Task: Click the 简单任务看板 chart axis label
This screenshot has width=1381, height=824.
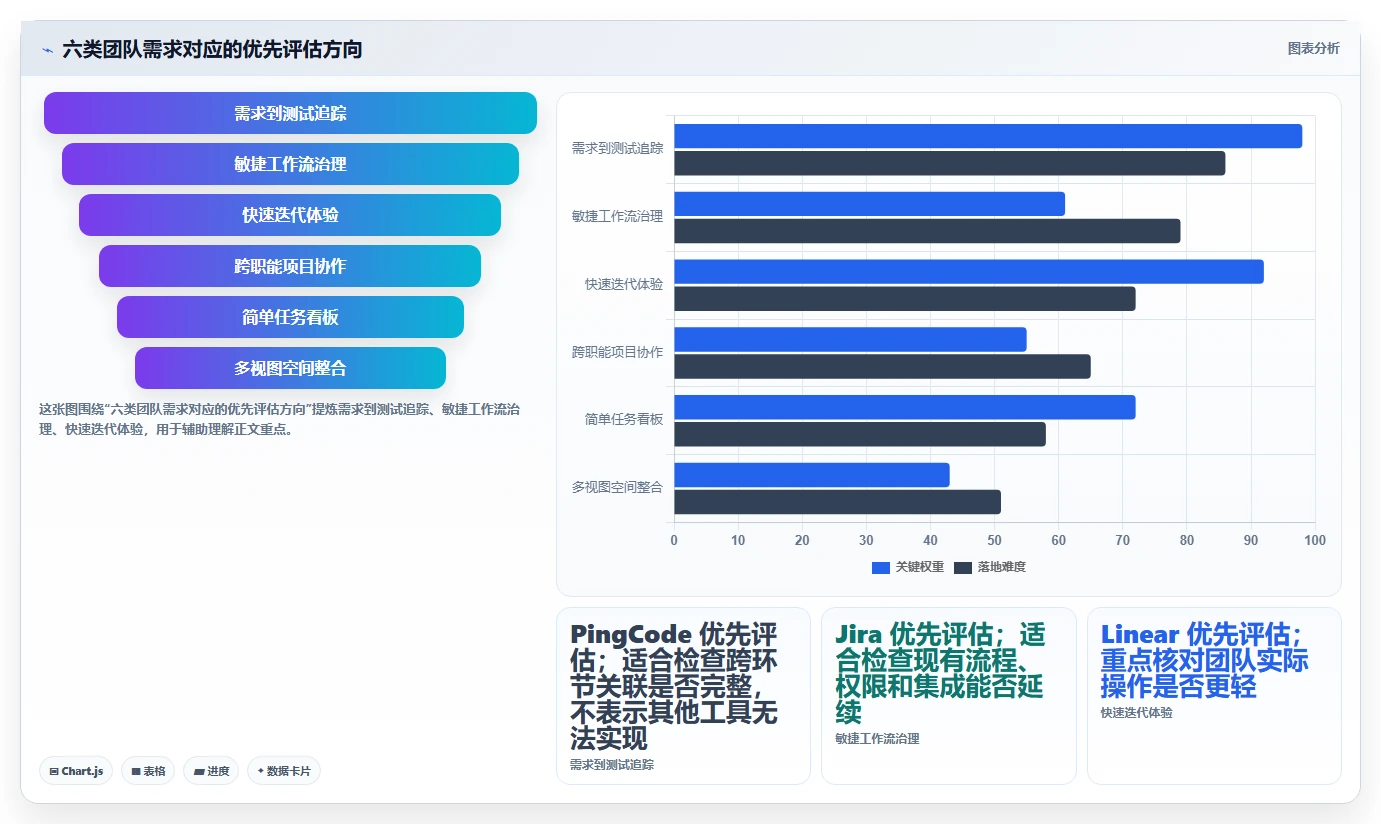Action: (x=624, y=419)
